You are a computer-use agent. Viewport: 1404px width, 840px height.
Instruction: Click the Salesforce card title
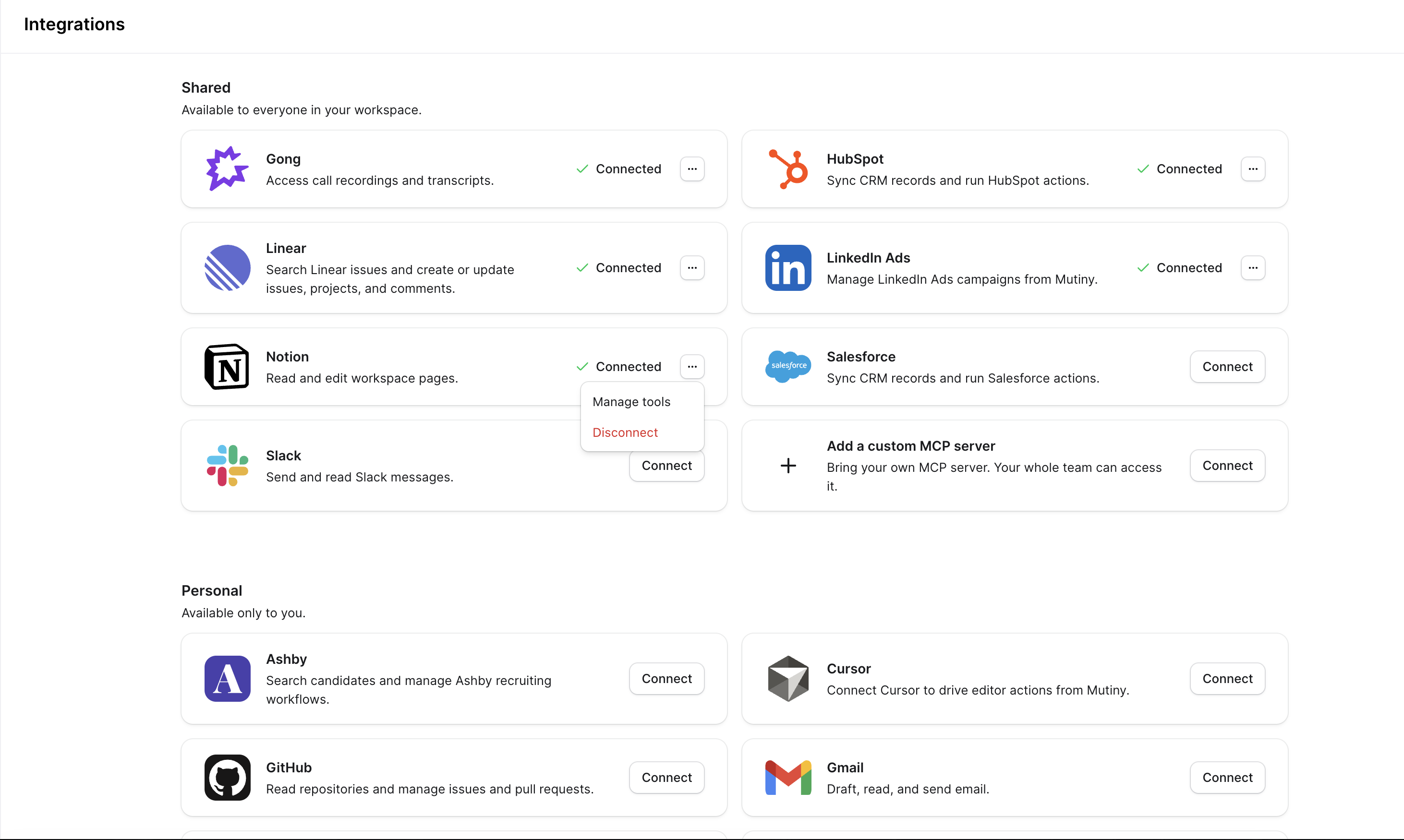[x=861, y=357]
